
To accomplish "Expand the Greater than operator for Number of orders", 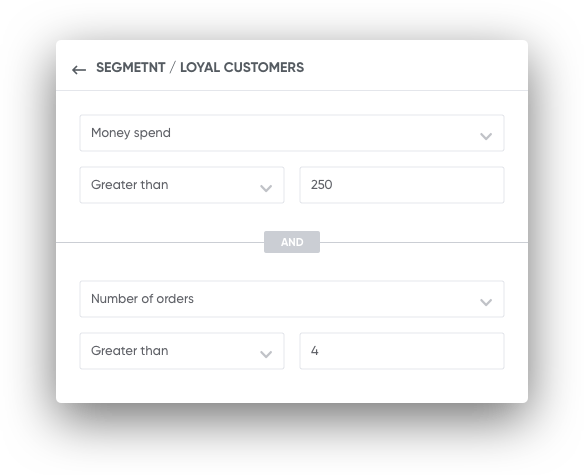I will click(182, 351).
